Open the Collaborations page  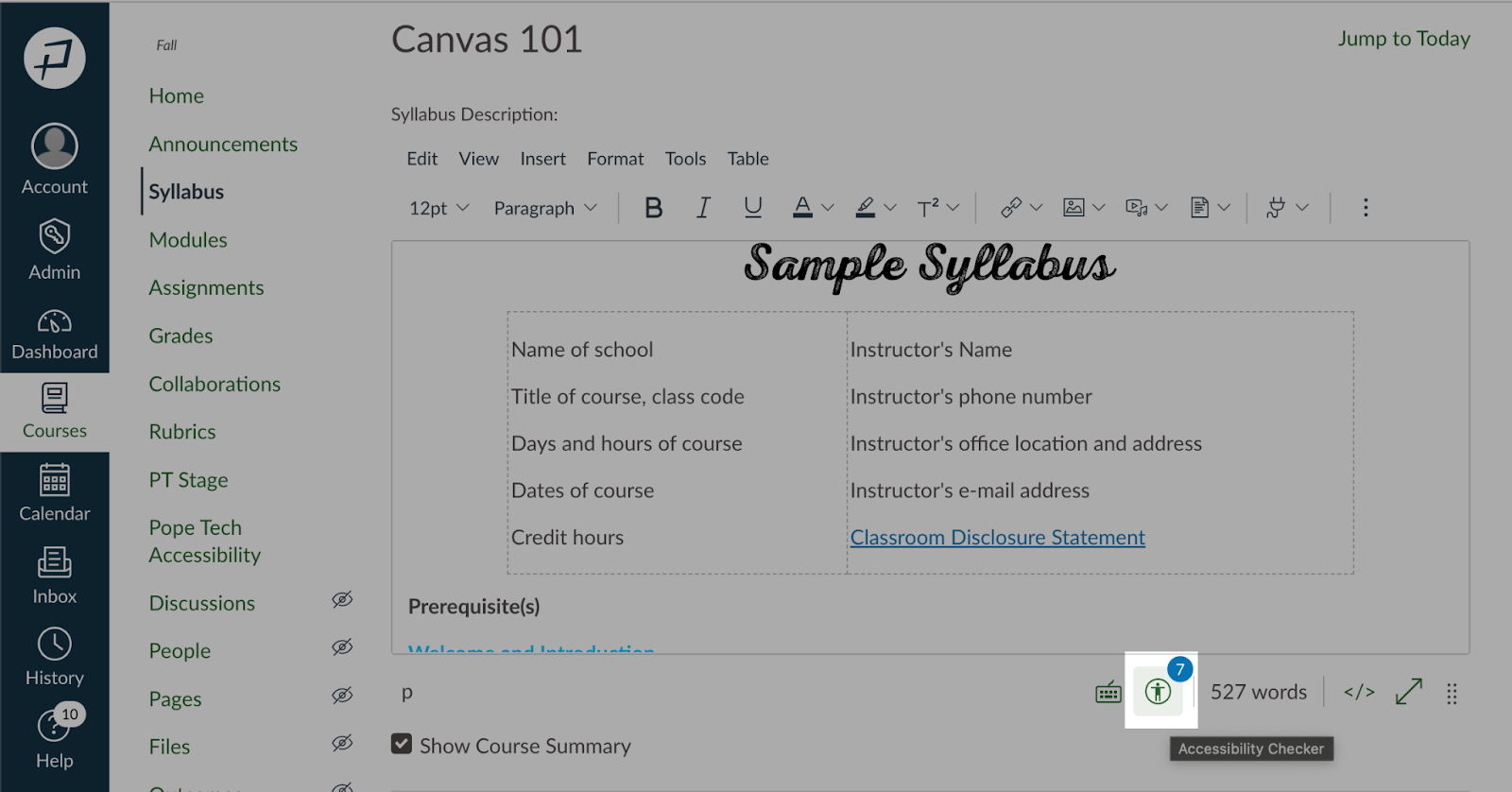click(215, 384)
